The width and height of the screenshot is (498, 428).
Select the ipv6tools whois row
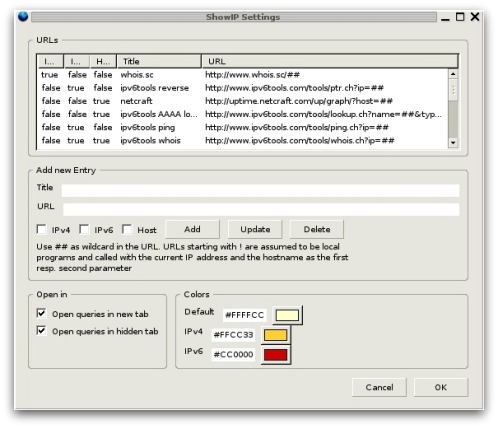coord(243,141)
